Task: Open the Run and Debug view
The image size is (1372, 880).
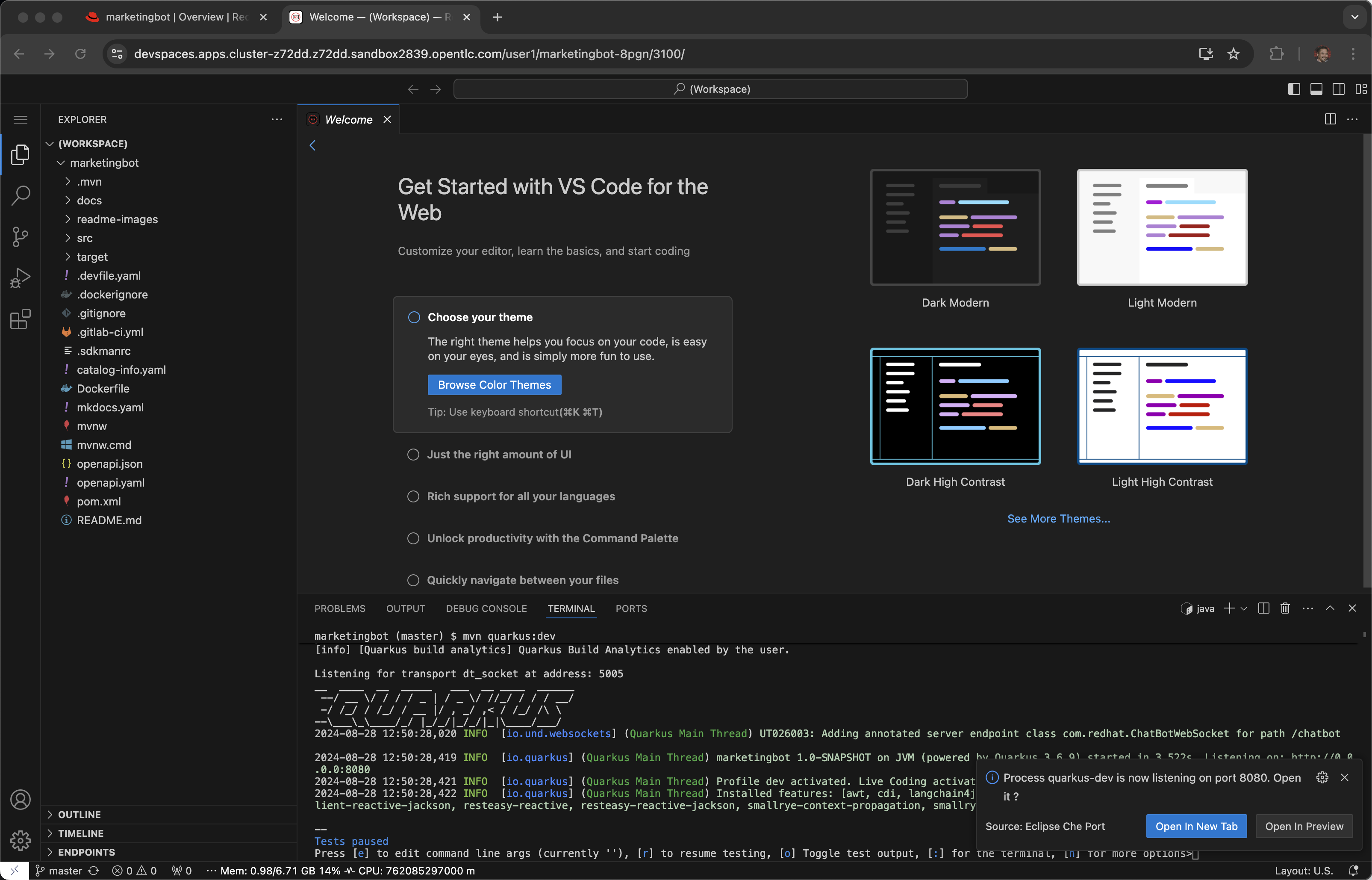Action: (21, 278)
